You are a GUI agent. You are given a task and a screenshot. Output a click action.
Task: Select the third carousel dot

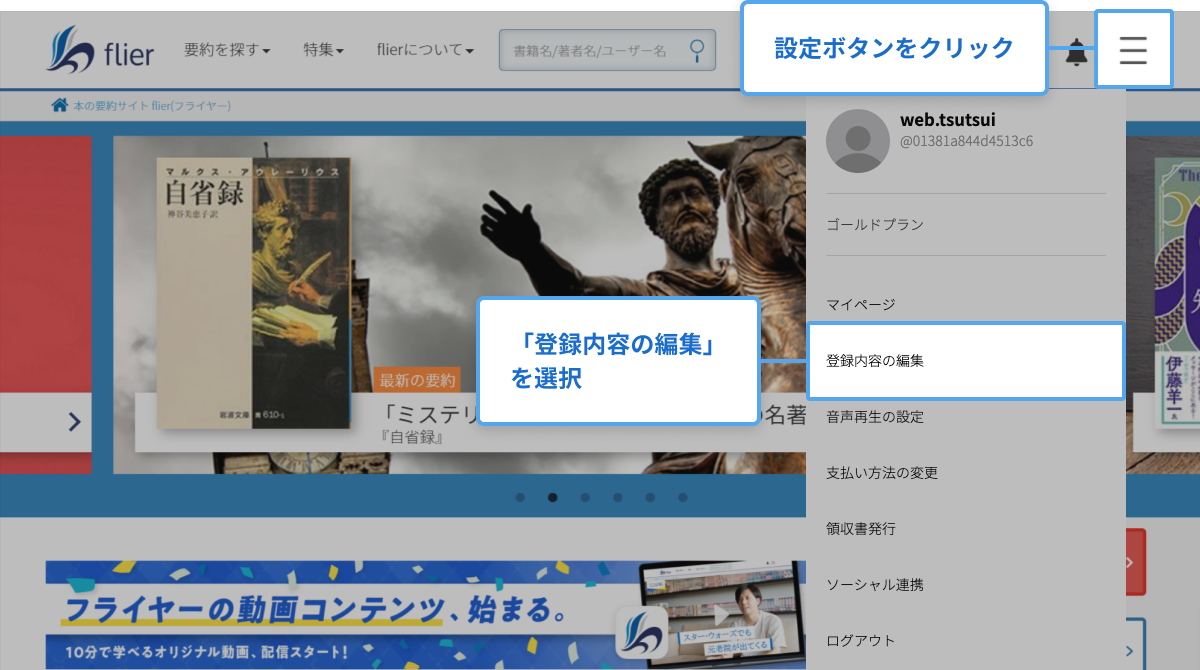(585, 497)
